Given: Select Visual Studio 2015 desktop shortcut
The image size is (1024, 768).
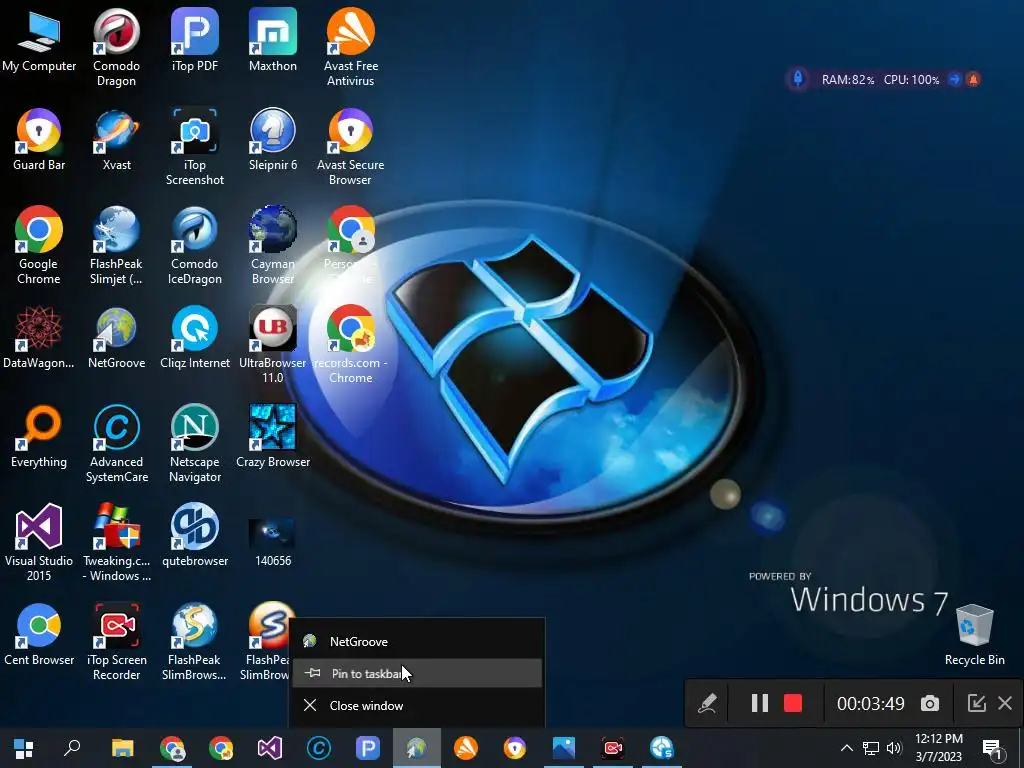Looking at the screenshot, I should (39, 542).
